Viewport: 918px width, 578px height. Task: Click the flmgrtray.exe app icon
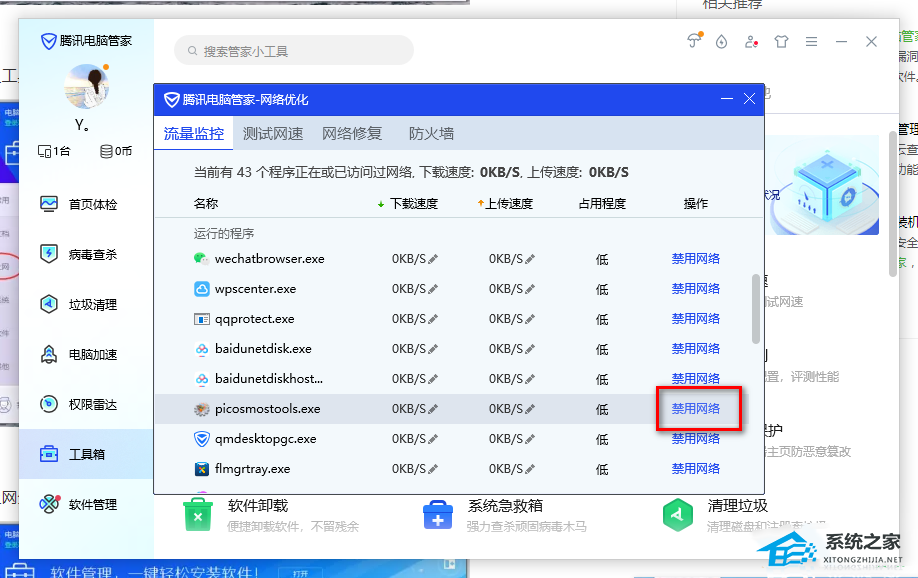tap(201, 469)
